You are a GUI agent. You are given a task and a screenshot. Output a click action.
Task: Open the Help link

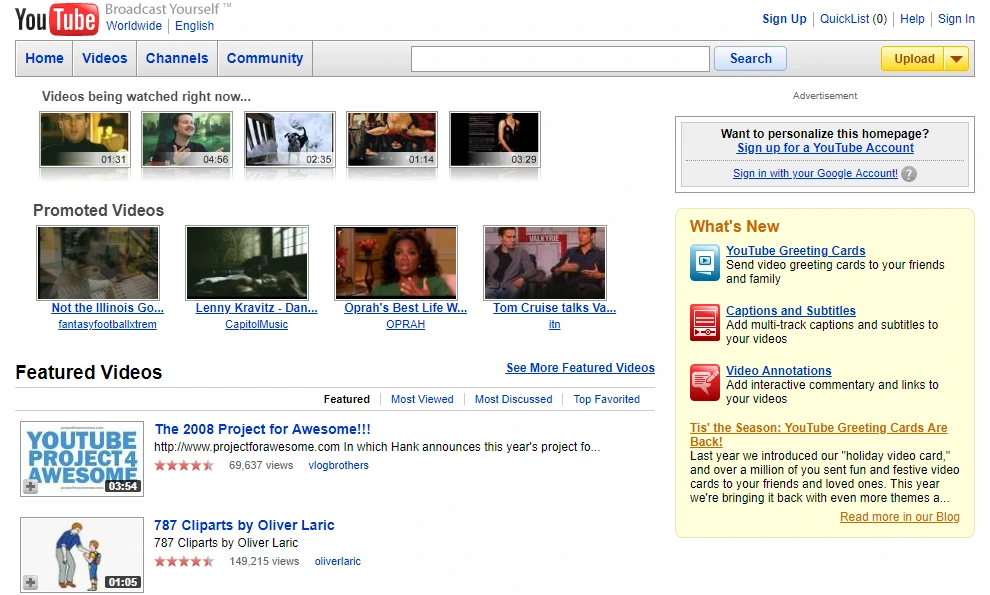point(912,19)
